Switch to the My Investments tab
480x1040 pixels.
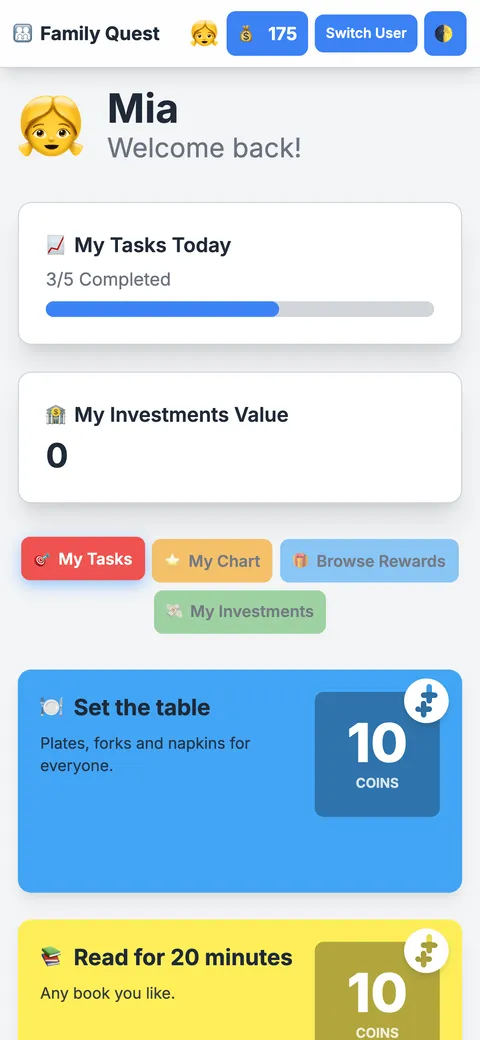240,612
